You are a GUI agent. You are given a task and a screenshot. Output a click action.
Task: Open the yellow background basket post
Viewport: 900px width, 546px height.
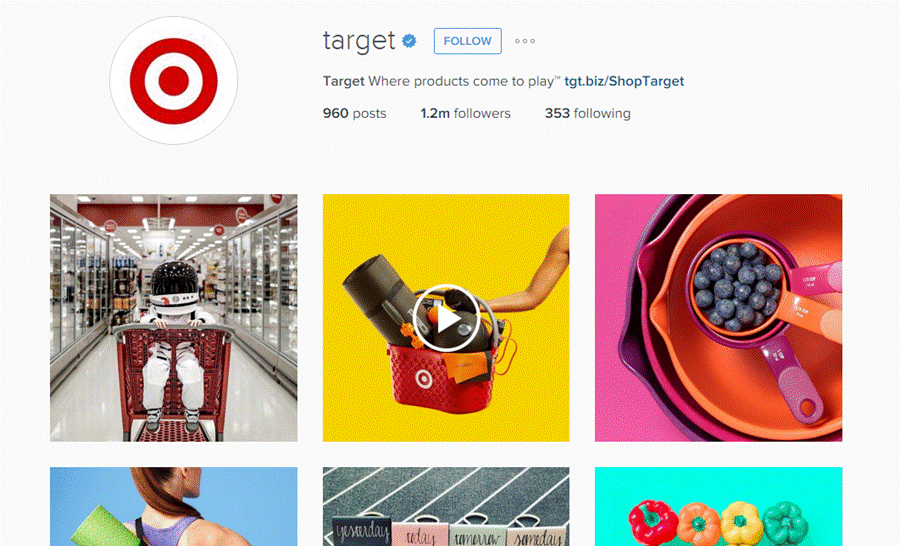(446, 317)
